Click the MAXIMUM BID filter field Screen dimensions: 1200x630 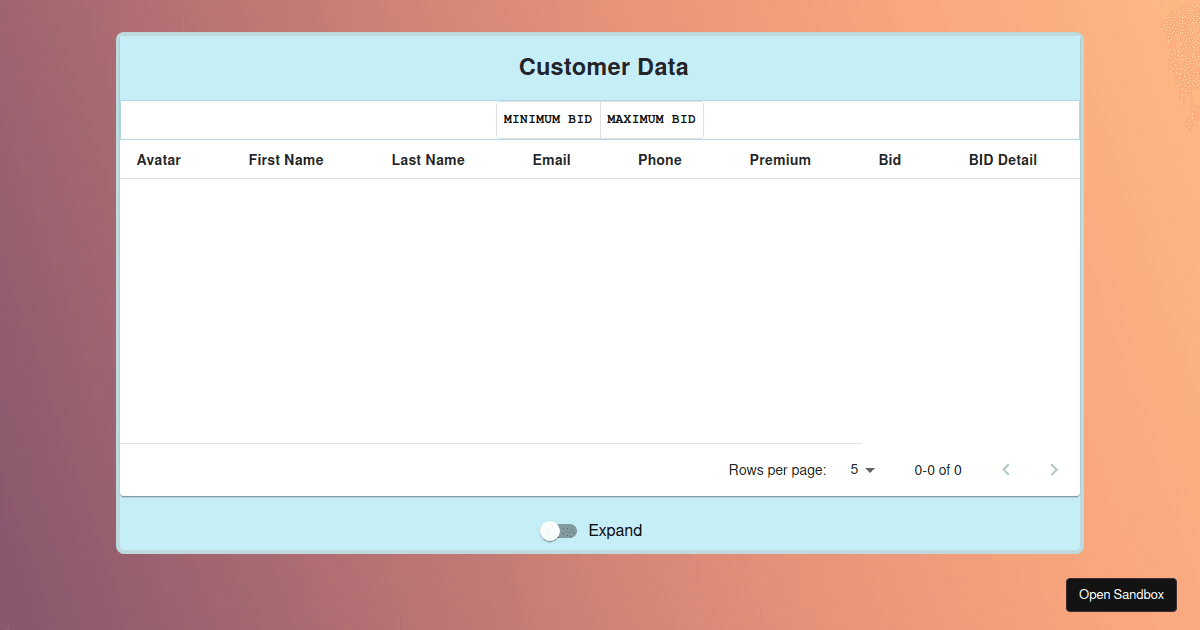(651, 118)
